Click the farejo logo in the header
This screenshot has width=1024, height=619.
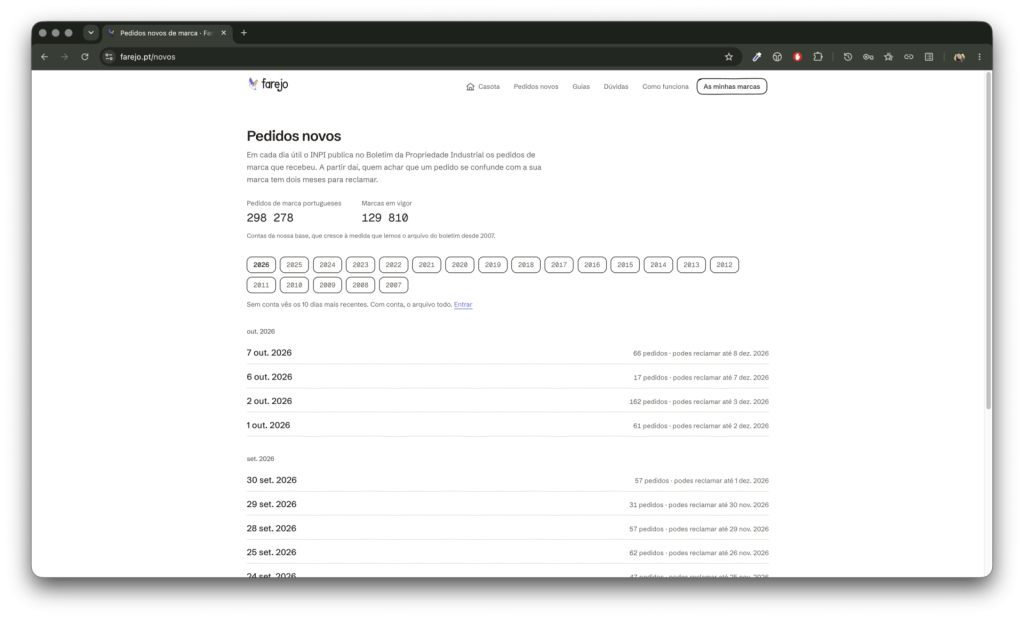pos(268,84)
